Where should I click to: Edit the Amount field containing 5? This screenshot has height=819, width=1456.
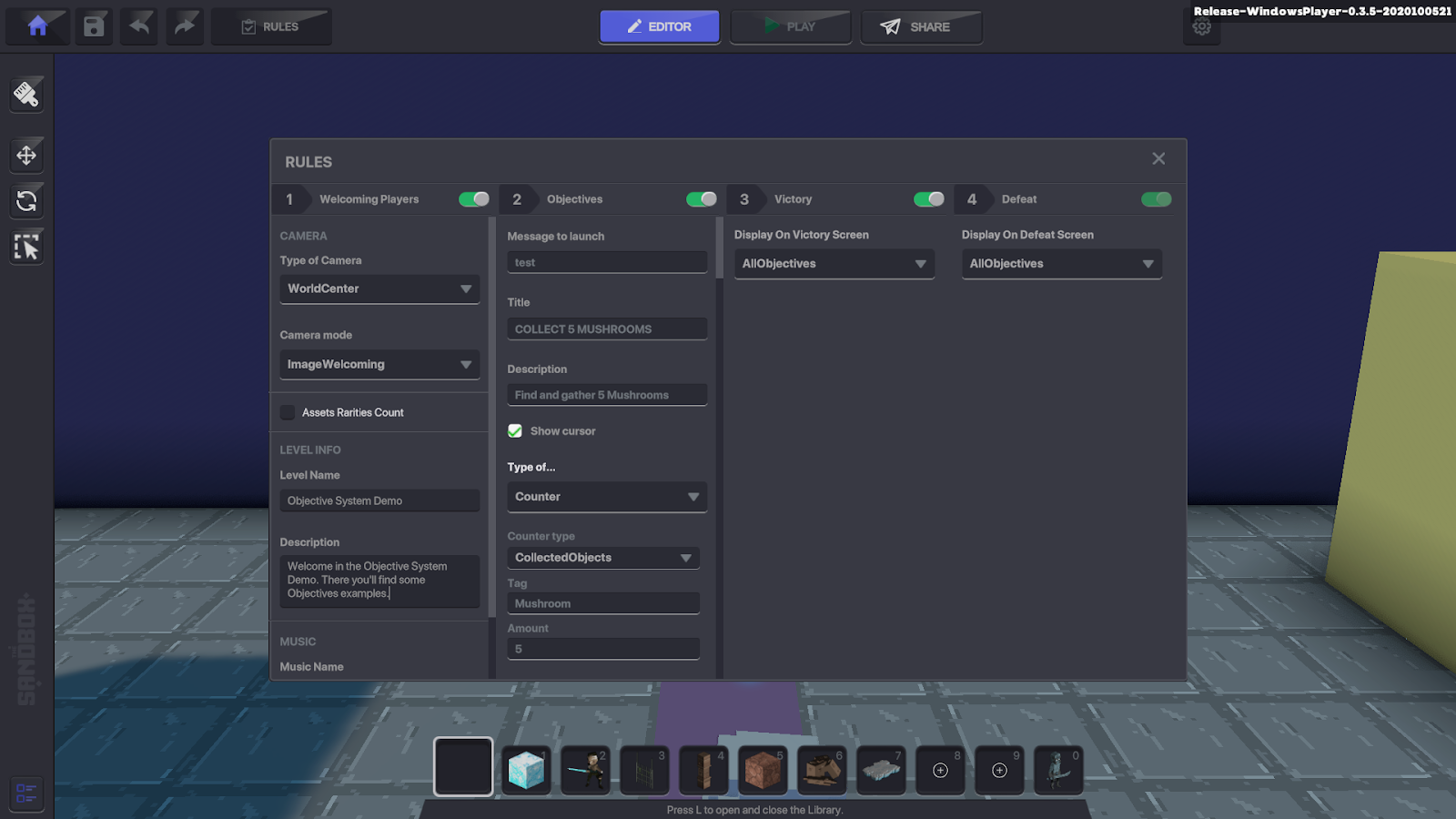[603, 649]
